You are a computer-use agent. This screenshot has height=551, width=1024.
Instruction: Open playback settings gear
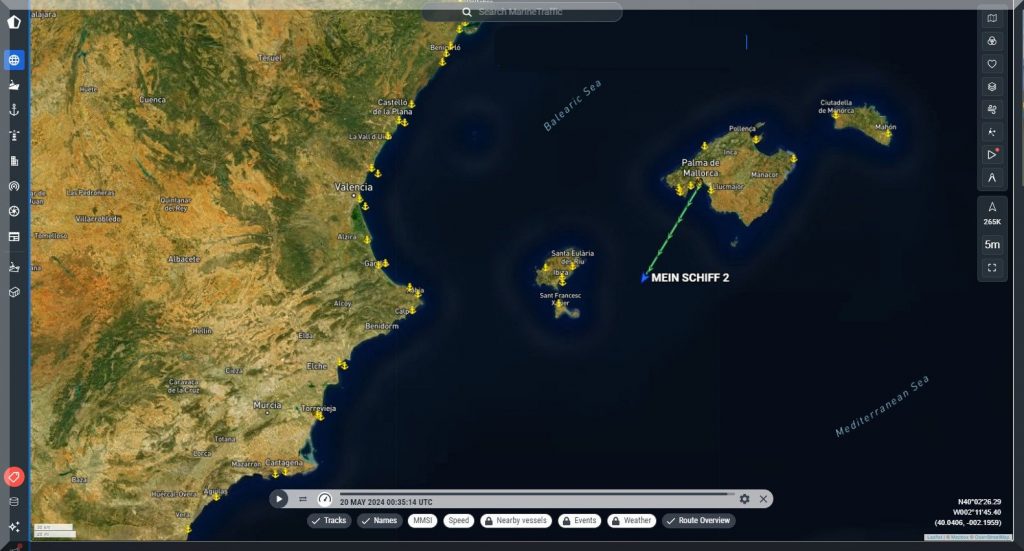pyautogui.click(x=744, y=499)
